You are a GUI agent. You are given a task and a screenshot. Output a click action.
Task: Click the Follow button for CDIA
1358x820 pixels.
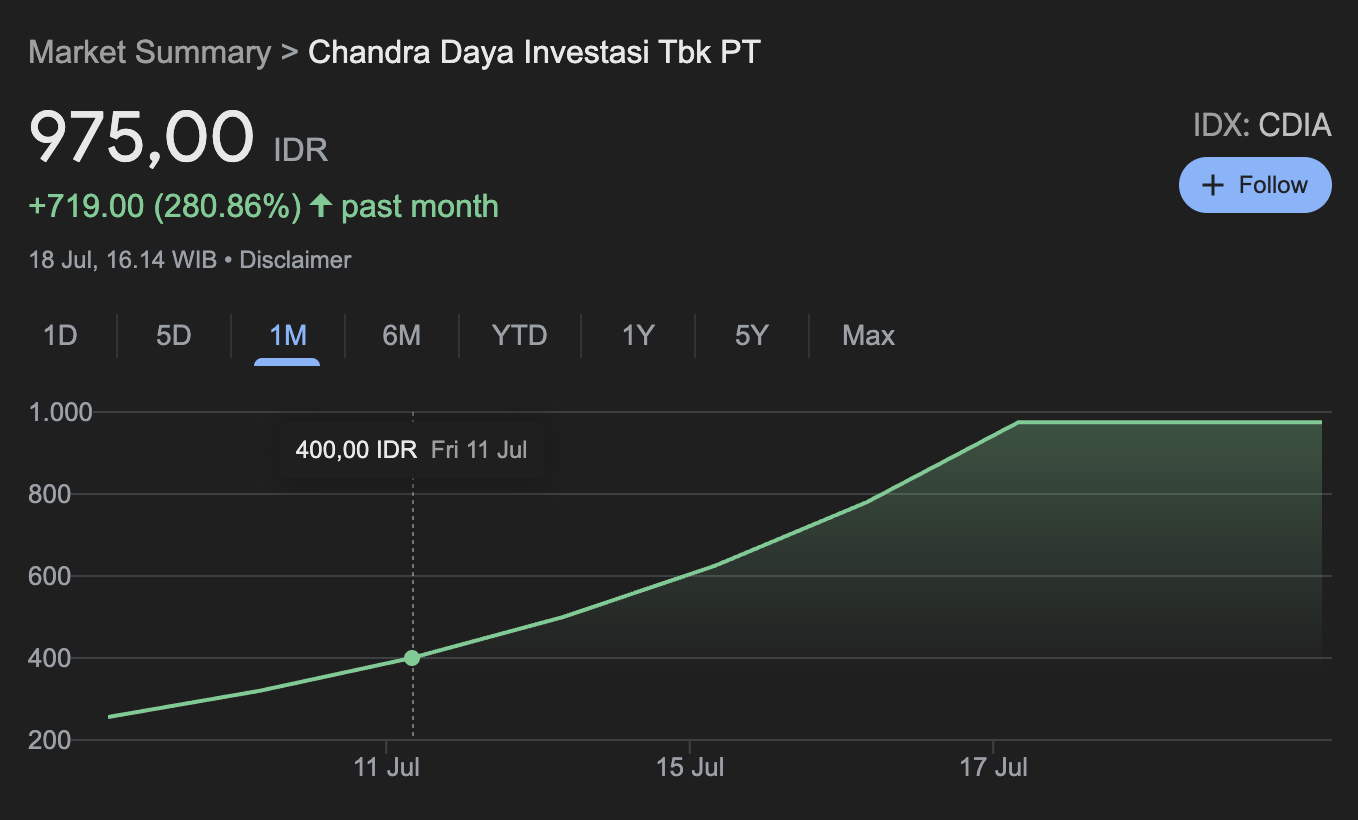tap(1255, 184)
